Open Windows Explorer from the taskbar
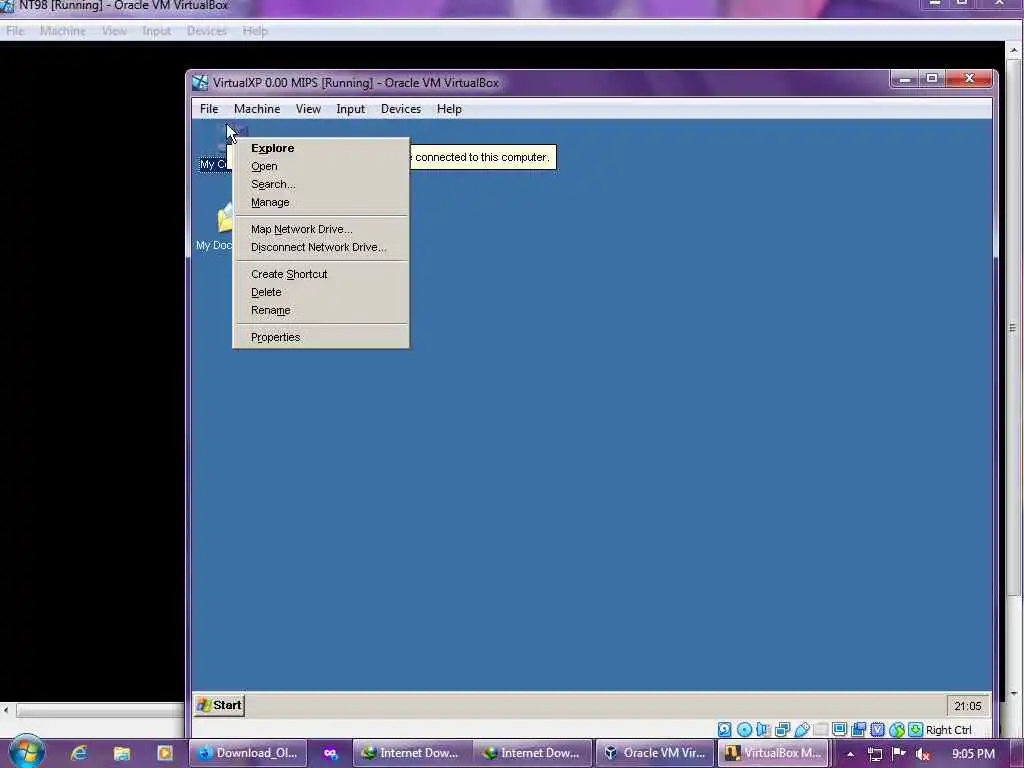This screenshot has width=1024, height=768. pyautogui.click(x=121, y=753)
